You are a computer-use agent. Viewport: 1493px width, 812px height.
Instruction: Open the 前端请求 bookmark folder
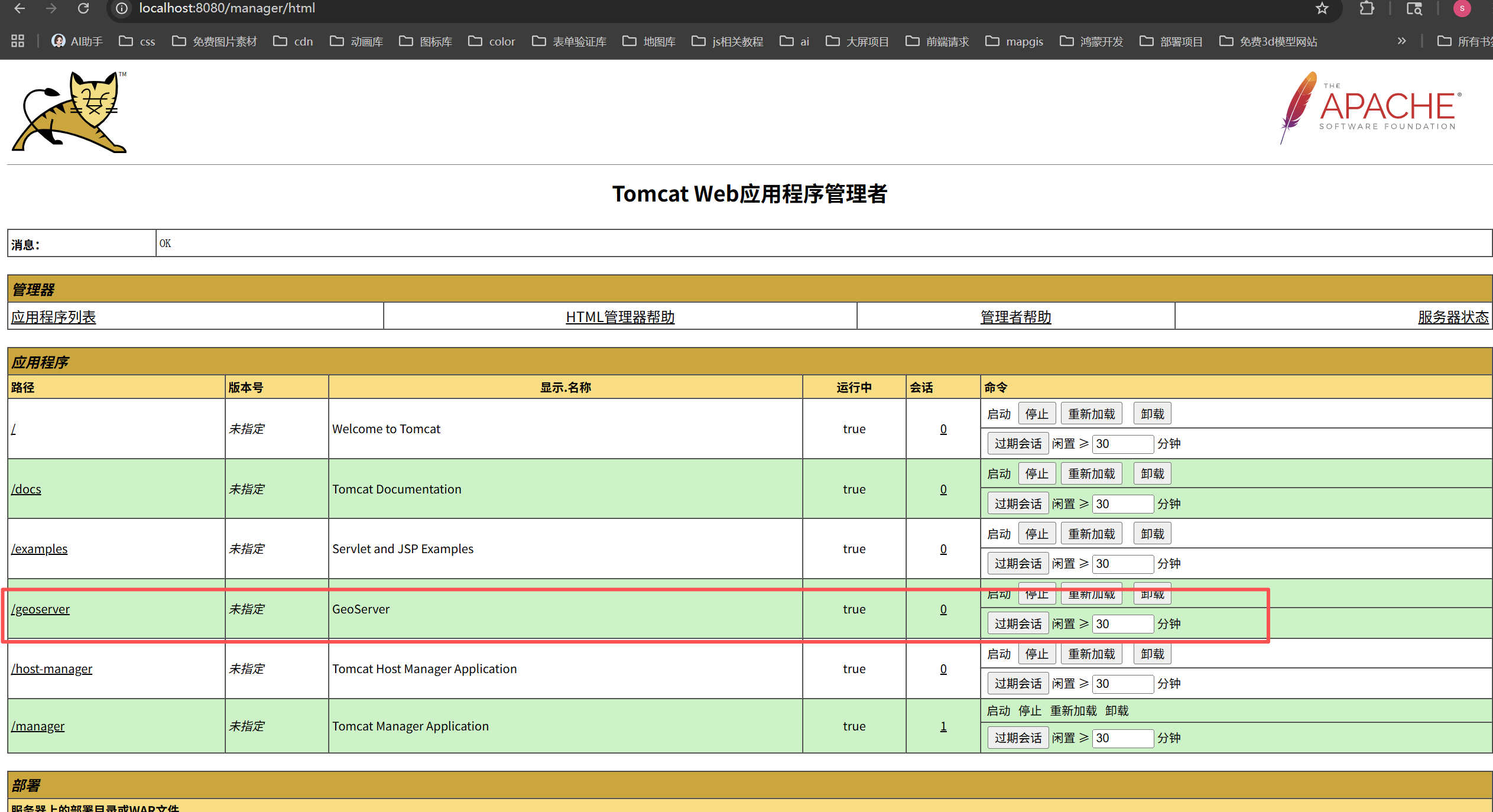(938, 41)
